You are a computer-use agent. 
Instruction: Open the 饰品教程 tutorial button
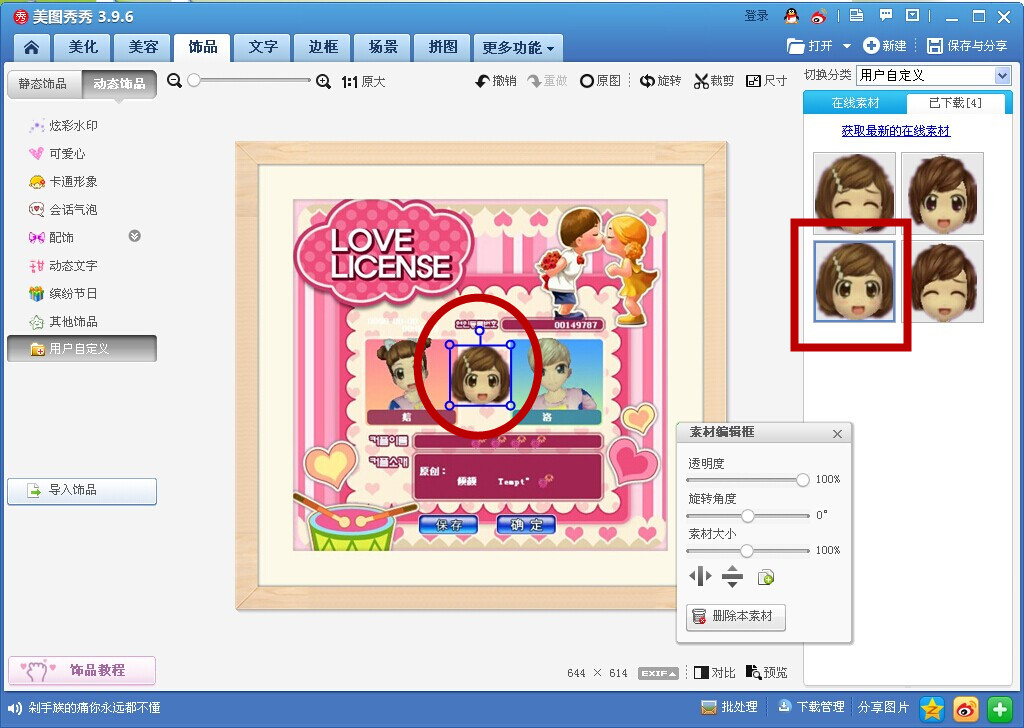[82, 670]
